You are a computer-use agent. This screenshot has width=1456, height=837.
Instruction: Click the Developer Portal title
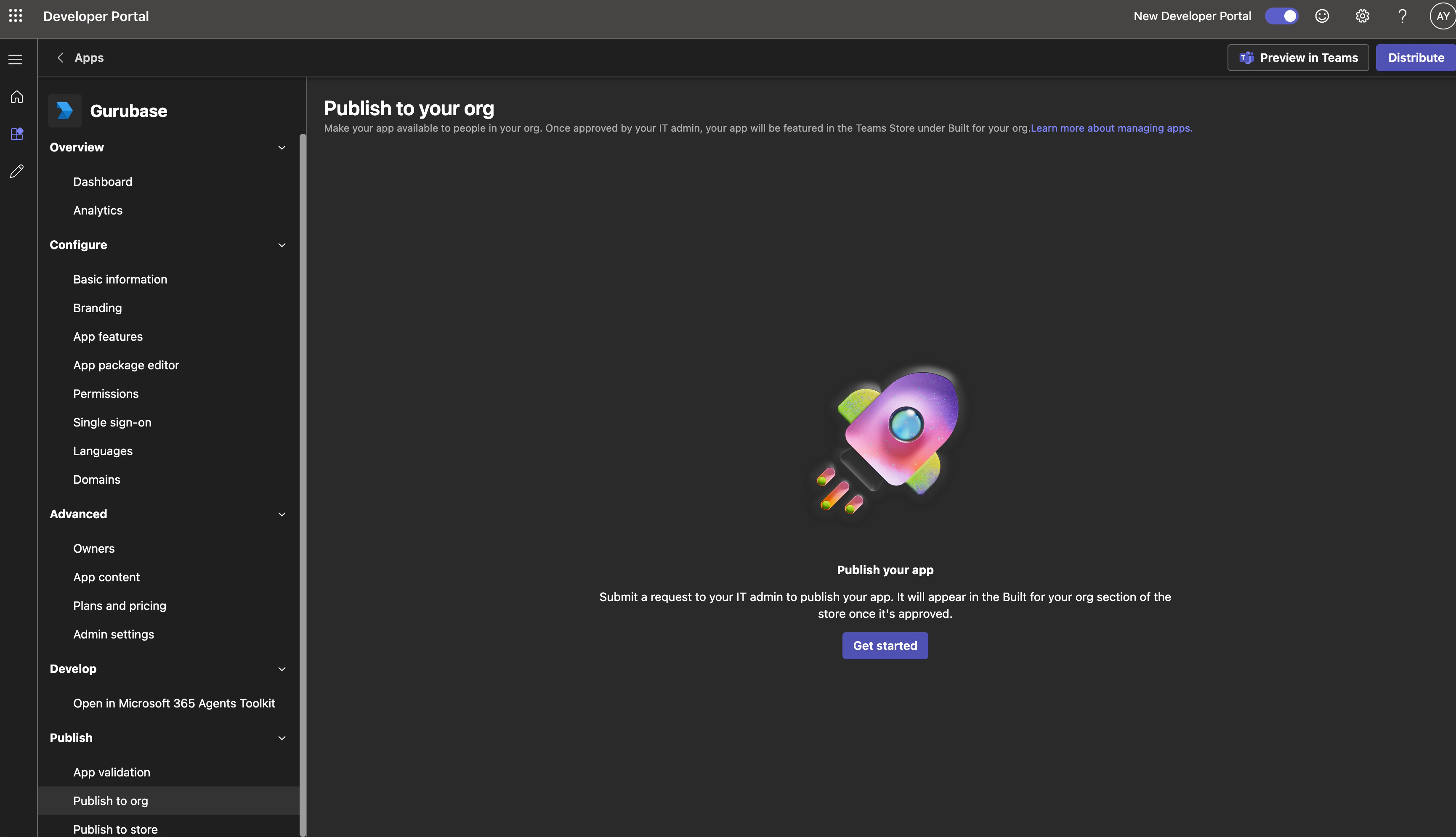click(x=96, y=16)
